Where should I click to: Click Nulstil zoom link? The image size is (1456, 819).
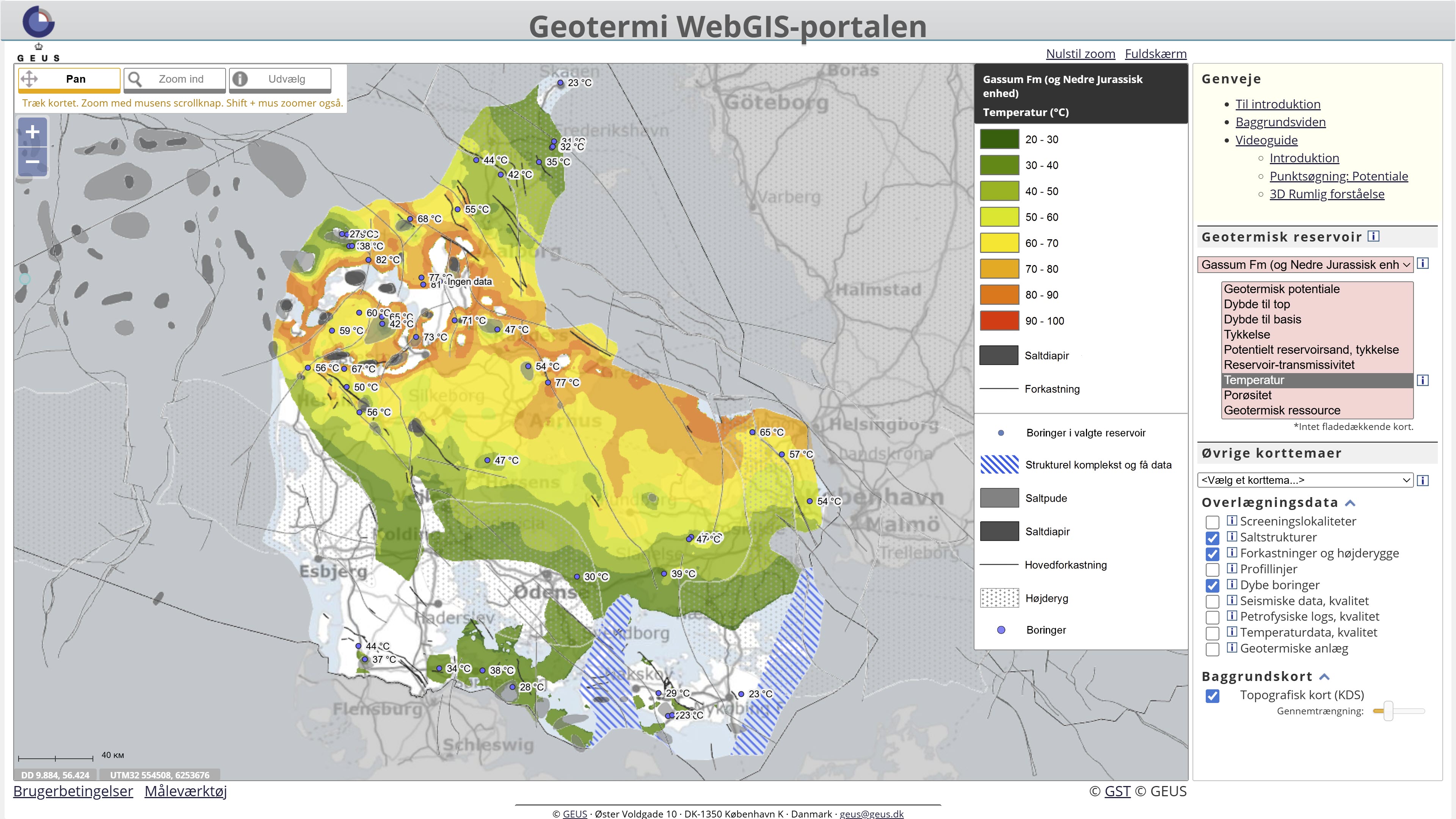tap(1080, 54)
